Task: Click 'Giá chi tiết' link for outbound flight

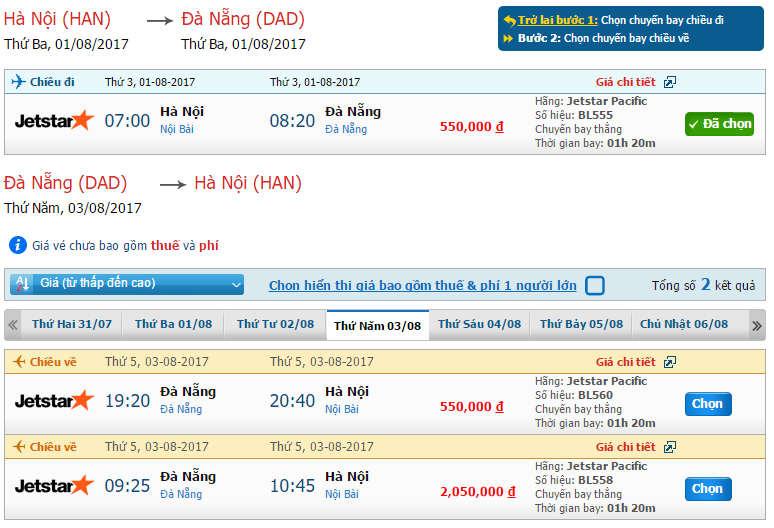Action: [625, 82]
